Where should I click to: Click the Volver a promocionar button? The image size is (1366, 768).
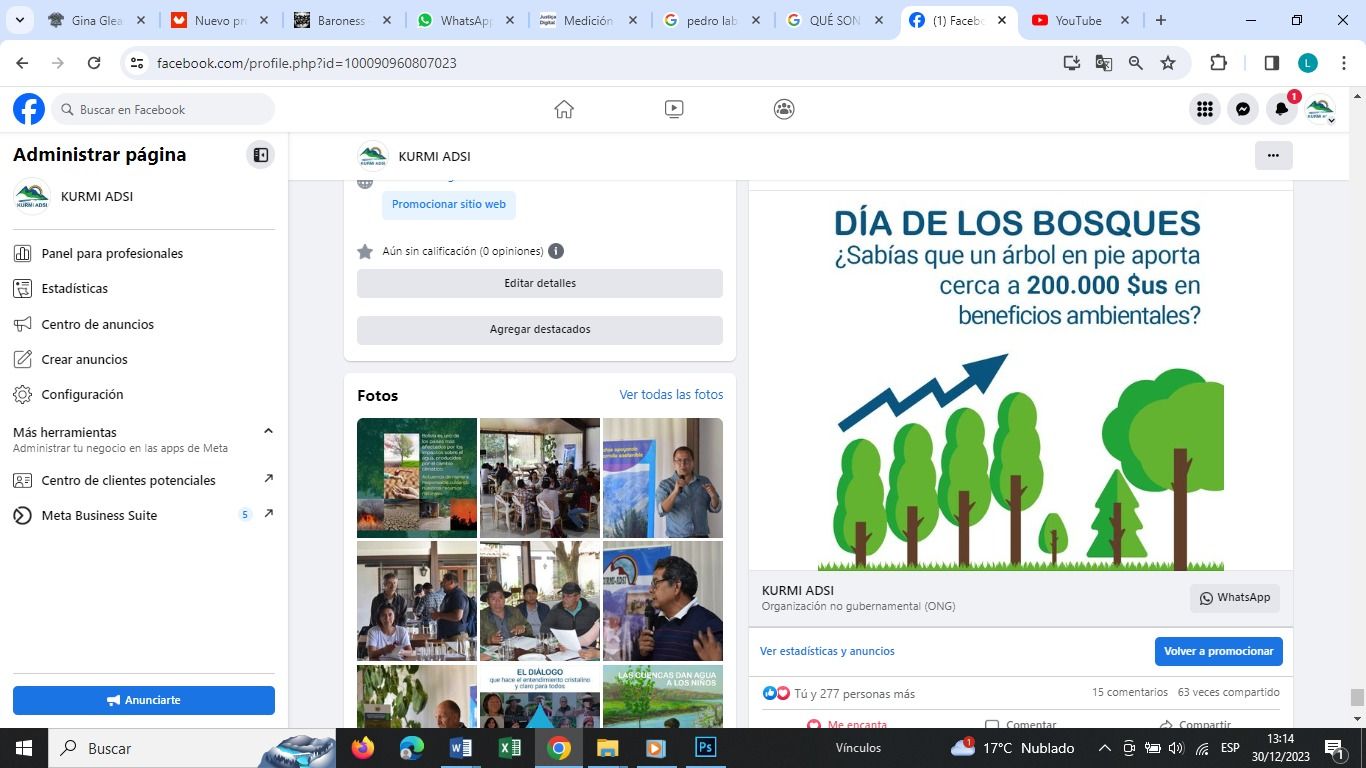click(x=1218, y=651)
